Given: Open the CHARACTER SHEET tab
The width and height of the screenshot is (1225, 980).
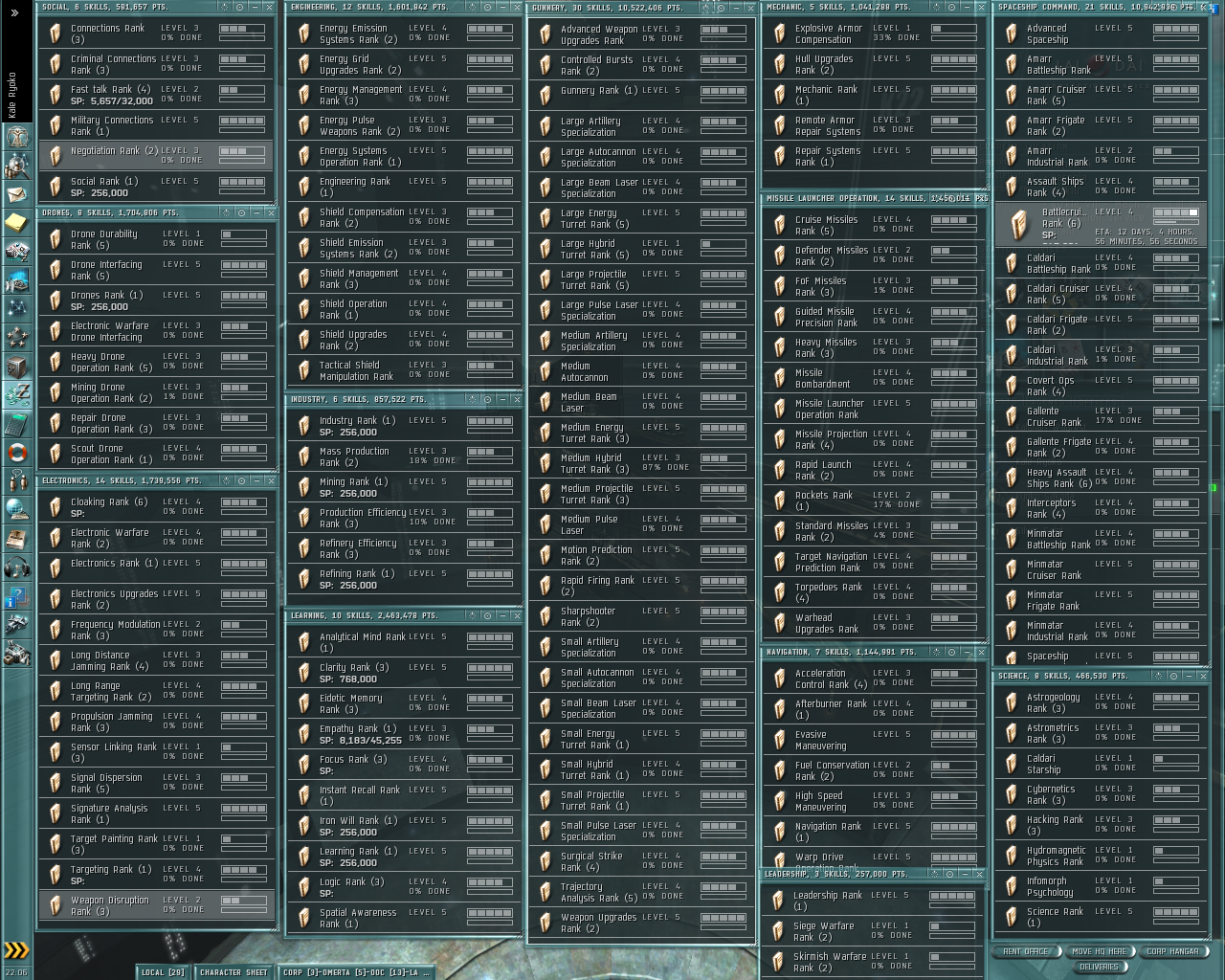Looking at the screenshot, I should point(234,972).
